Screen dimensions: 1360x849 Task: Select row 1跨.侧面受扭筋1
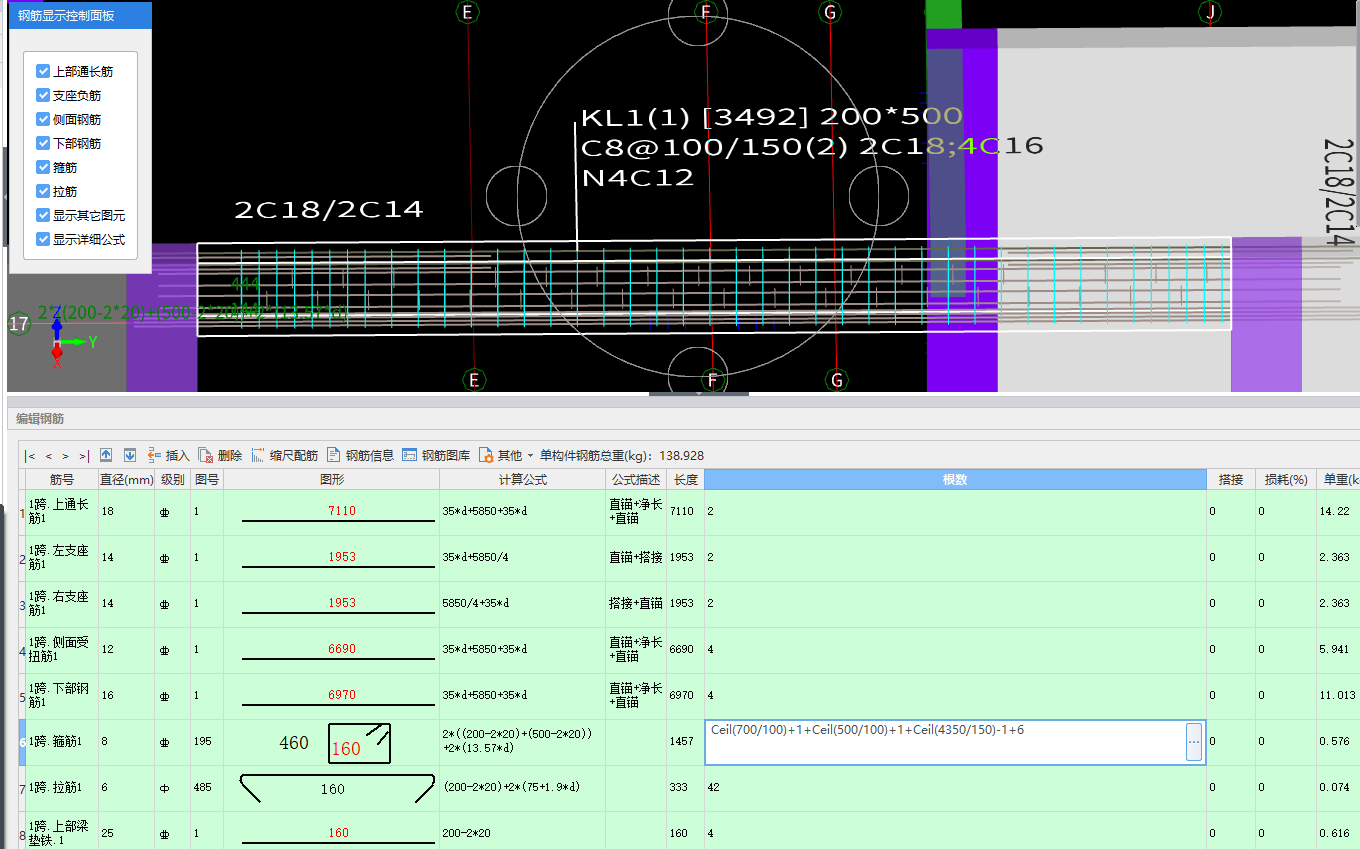(x=61, y=650)
